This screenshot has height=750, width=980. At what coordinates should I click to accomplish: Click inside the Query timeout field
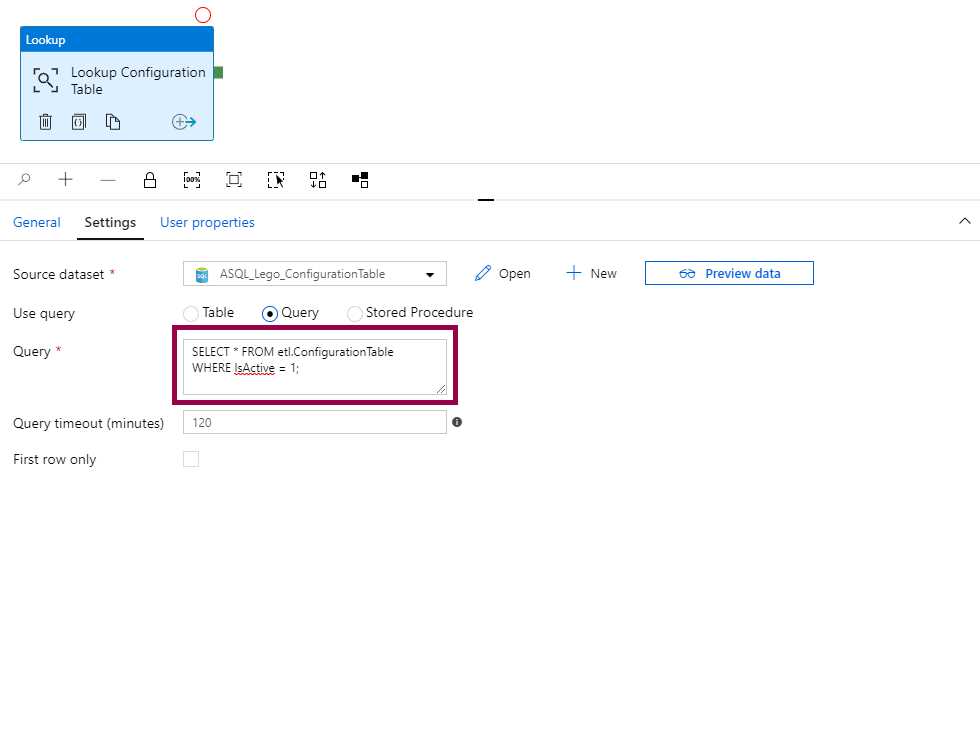coord(315,423)
